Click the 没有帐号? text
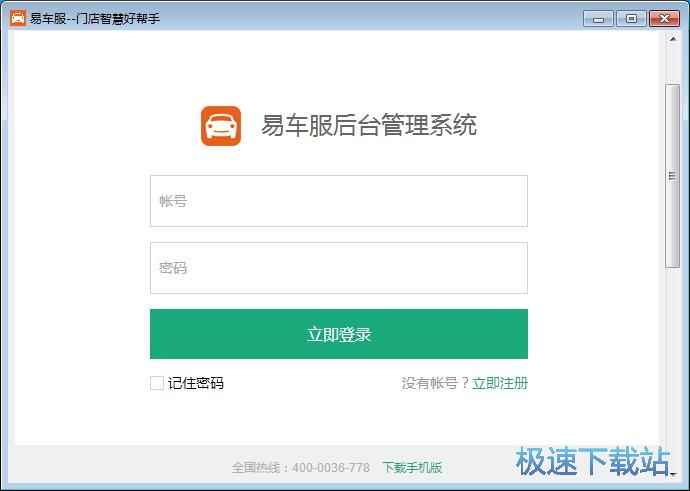The image size is (690, 491). point(435,383)
